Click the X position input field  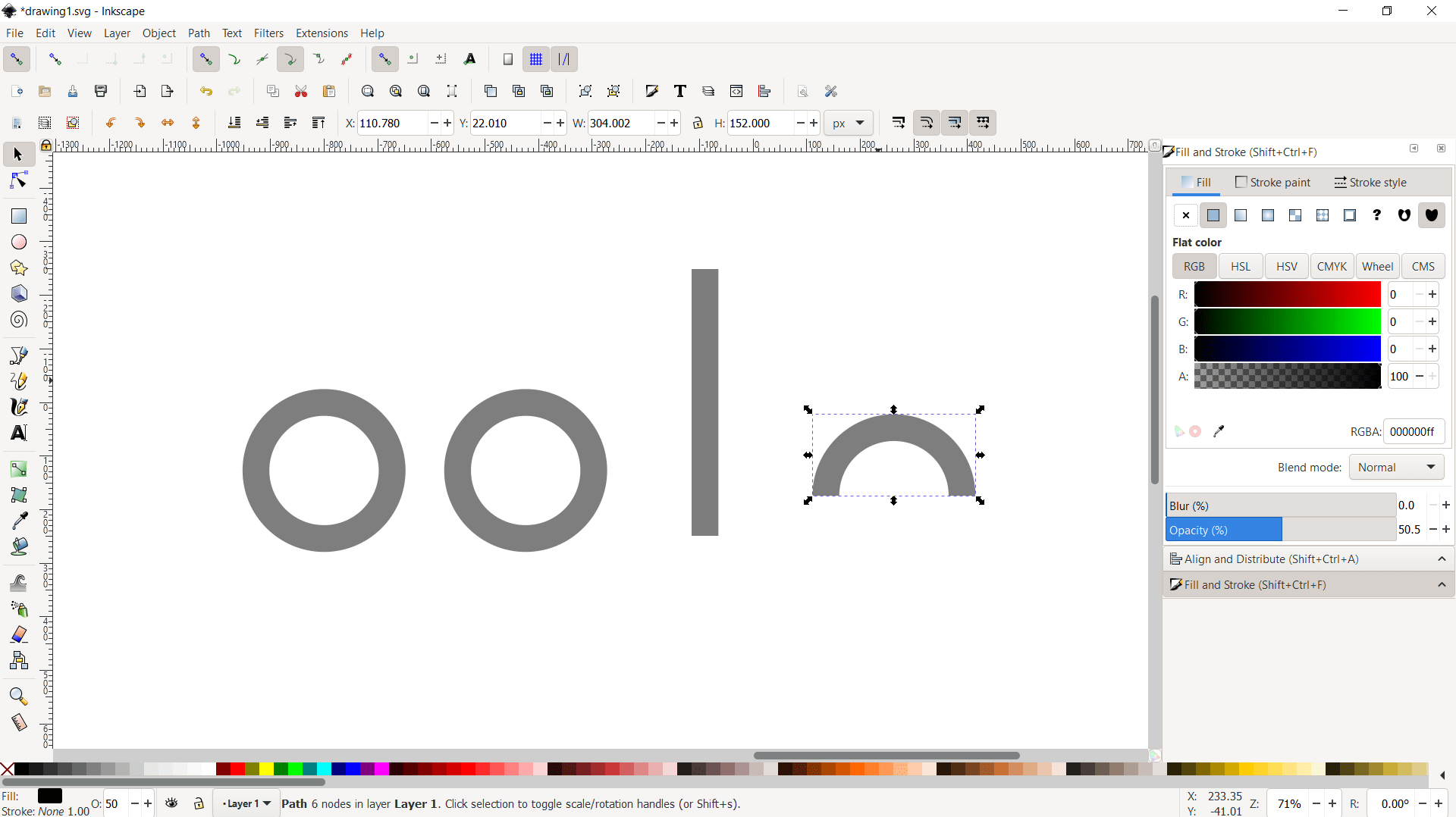pos(391,123)
